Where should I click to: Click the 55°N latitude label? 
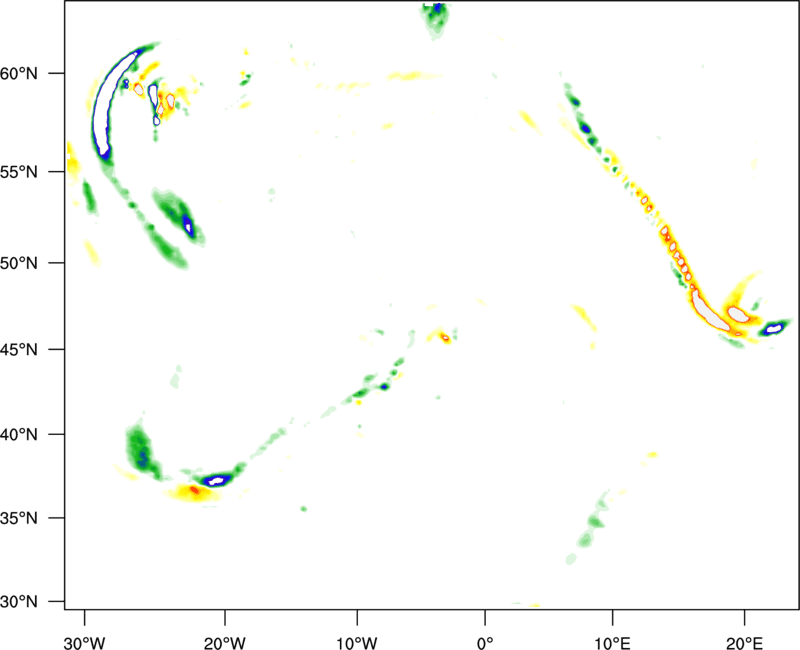(38, 172)
